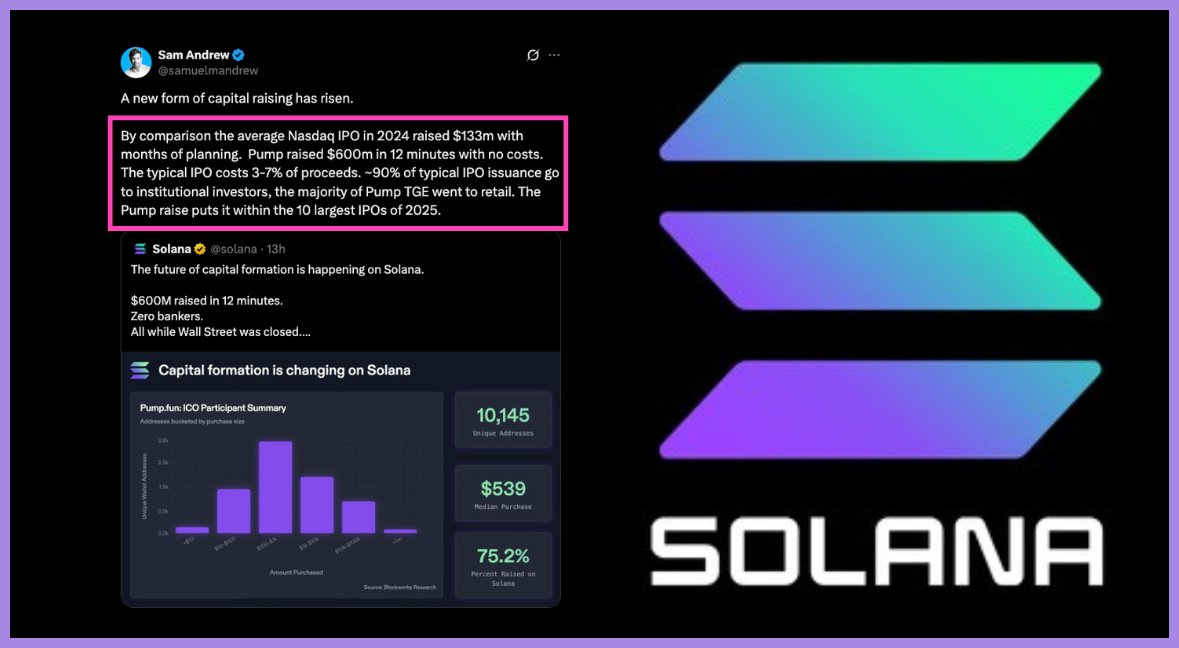Open the @solana handle
1179x648 pixels.
[233, 249]
